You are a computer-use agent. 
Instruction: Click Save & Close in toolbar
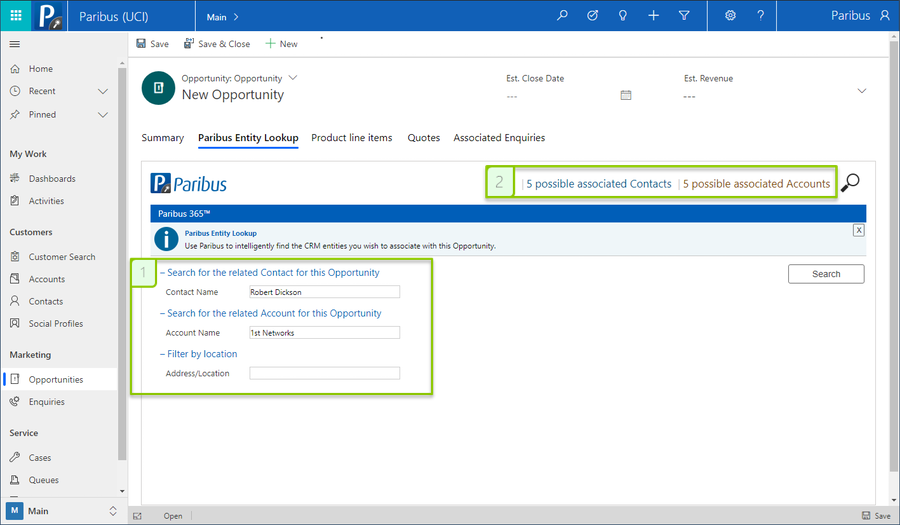point(217,44)
